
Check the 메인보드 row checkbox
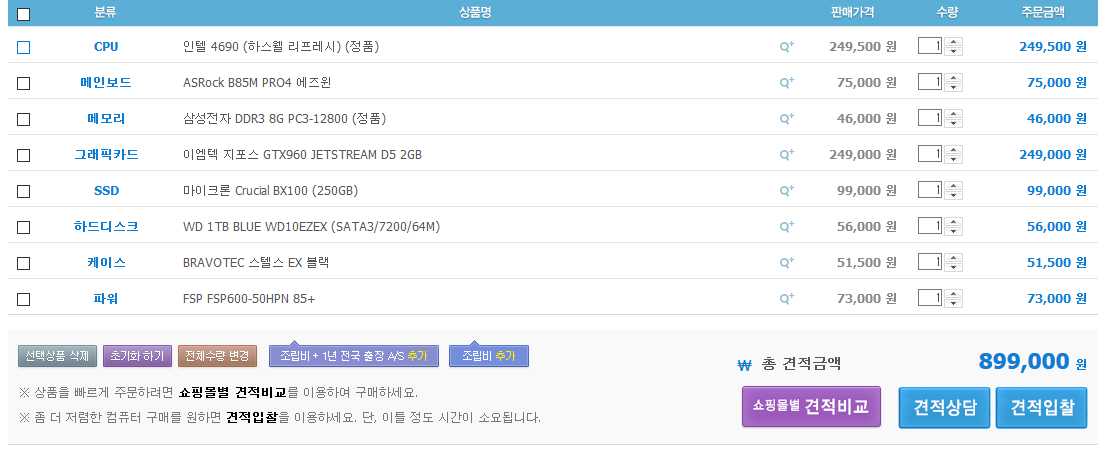tap(23, 83)
